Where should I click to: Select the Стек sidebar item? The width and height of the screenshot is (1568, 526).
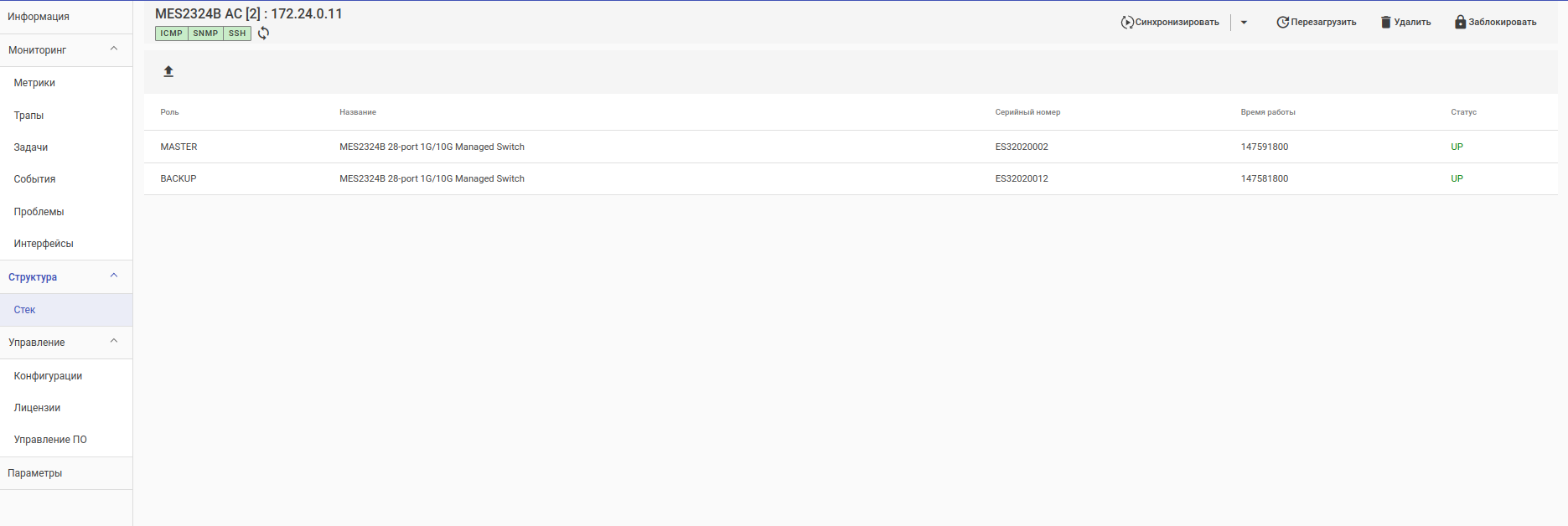(66, 310)
